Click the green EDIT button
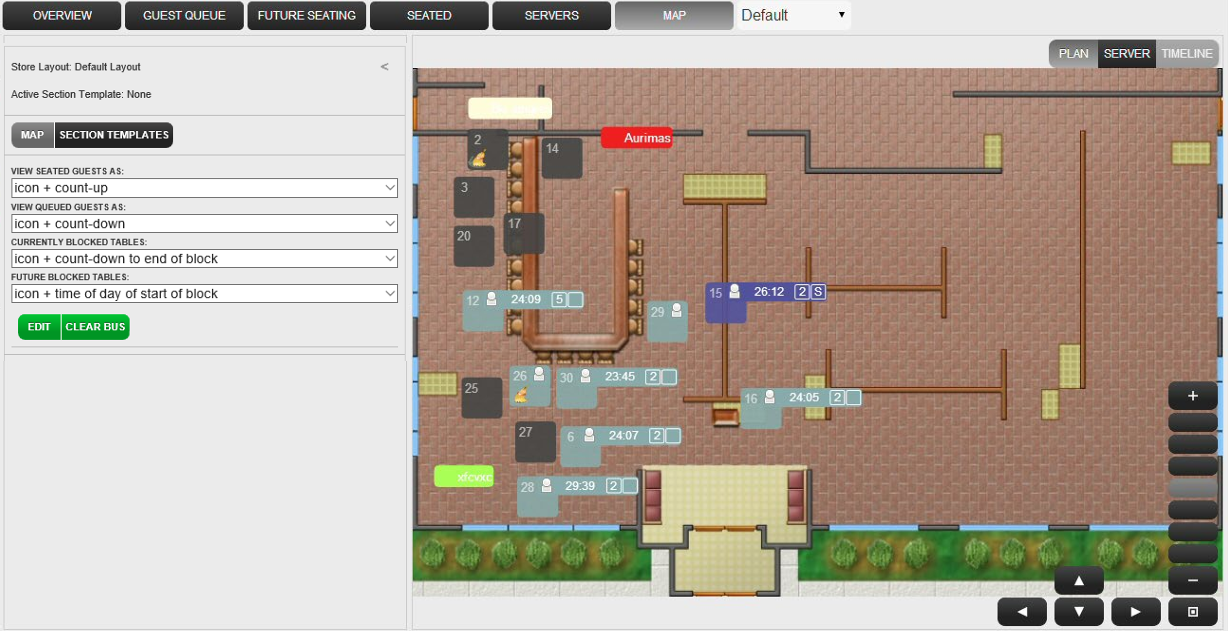Image resolution: width=1228 pixels, height=637 pixels. click(x=39, y=327)
